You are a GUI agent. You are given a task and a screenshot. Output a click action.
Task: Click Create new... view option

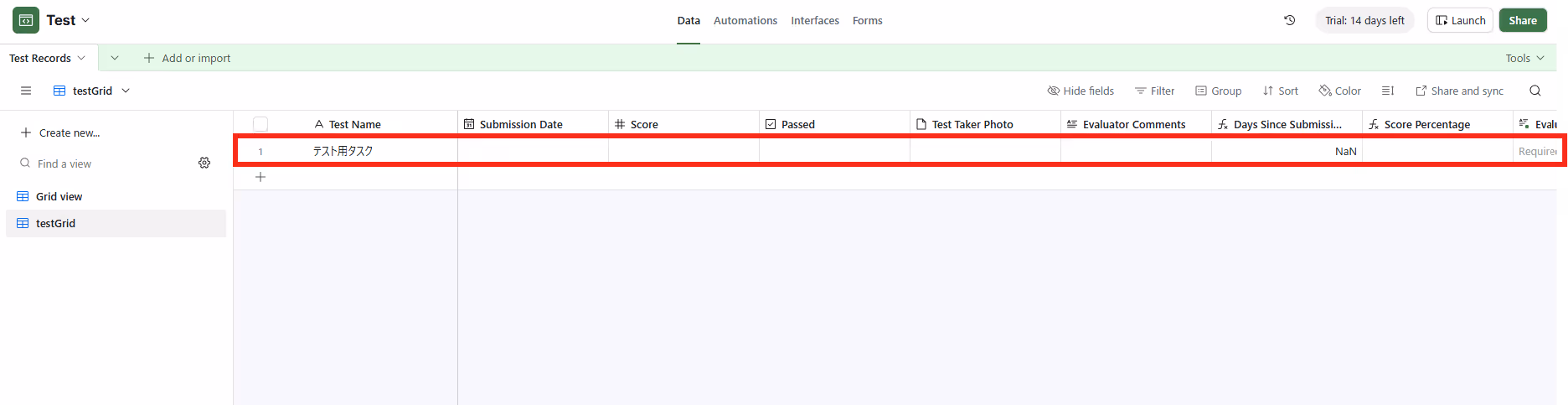coord(60,132)
